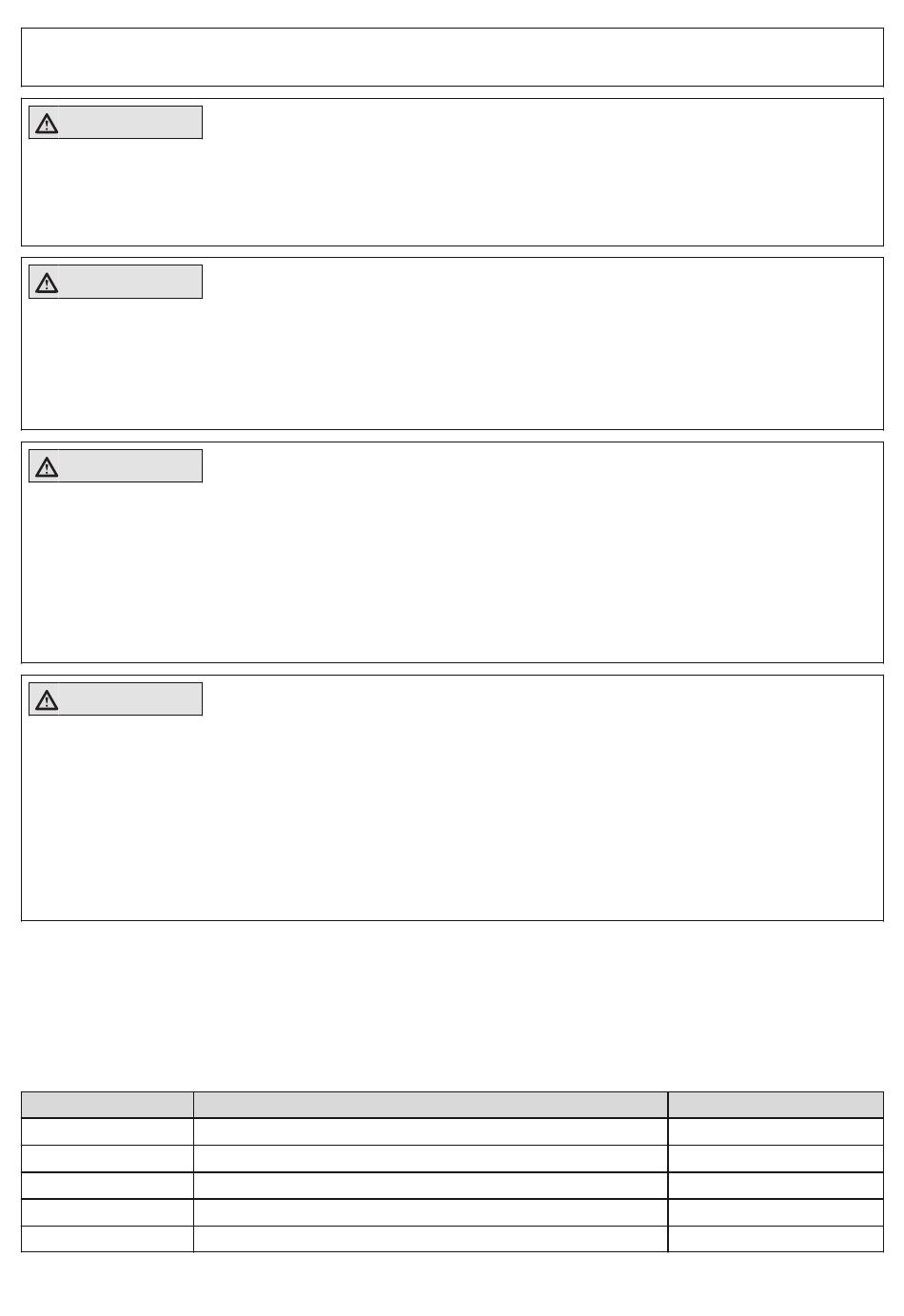The image size is (904, 1316).
Task: Click the third-row cell in the middle table column
Action: [431, 1186]
